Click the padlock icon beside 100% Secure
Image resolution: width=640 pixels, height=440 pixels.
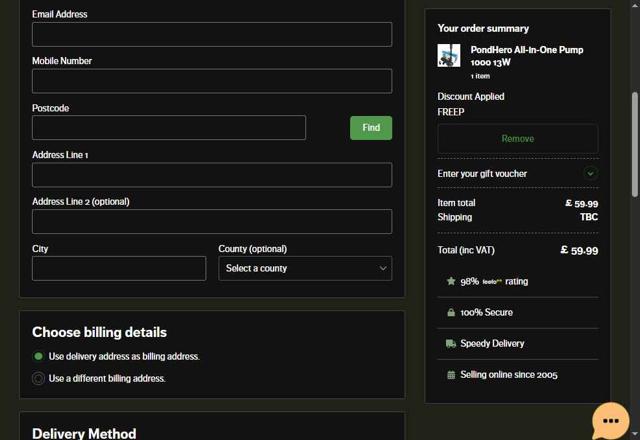click(x=451, y=312)
